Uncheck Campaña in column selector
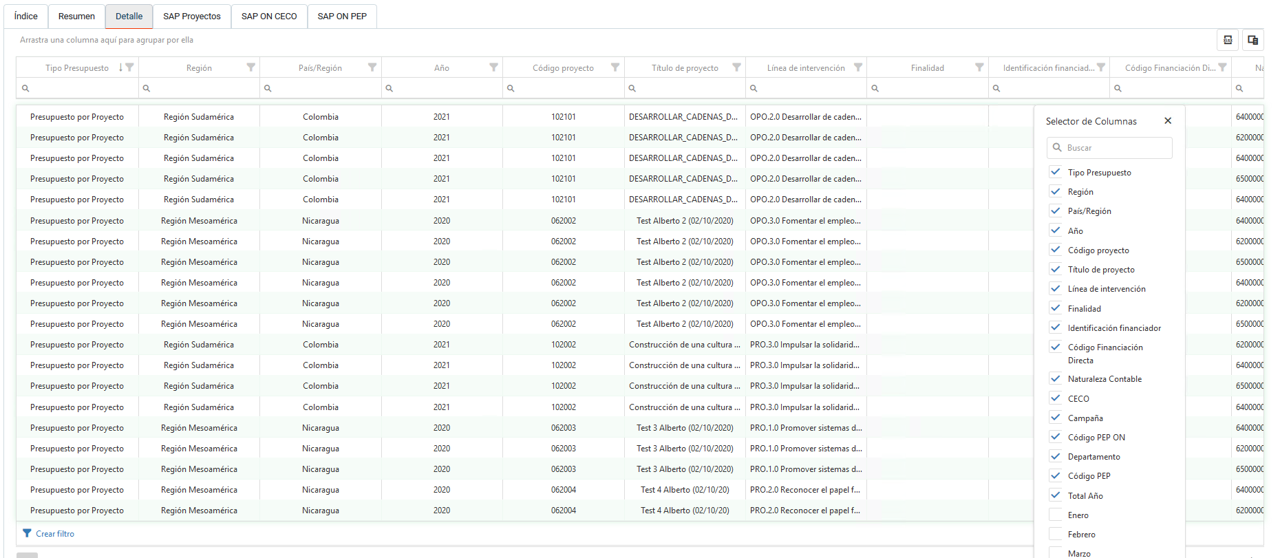This screenshot has height=558, width=1280. (x=1055, y=418)
